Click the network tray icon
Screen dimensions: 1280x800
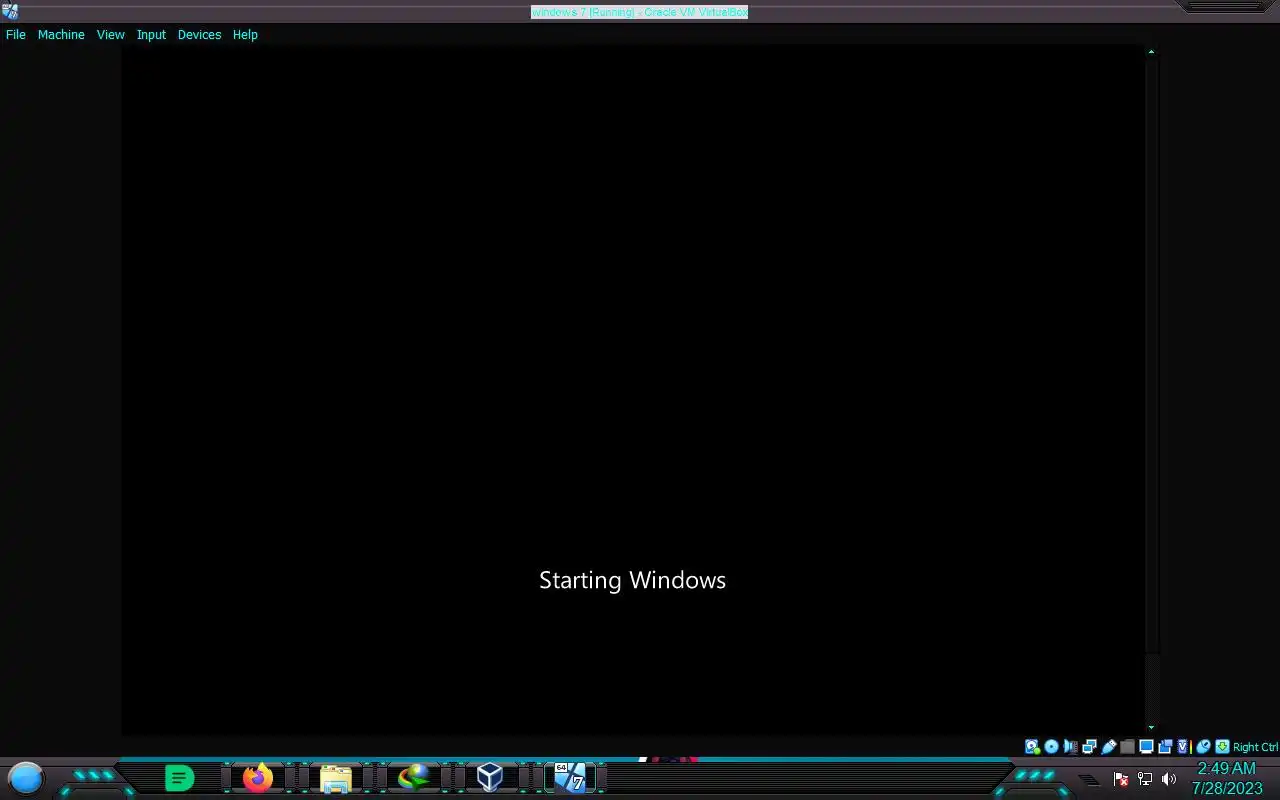1145,779
